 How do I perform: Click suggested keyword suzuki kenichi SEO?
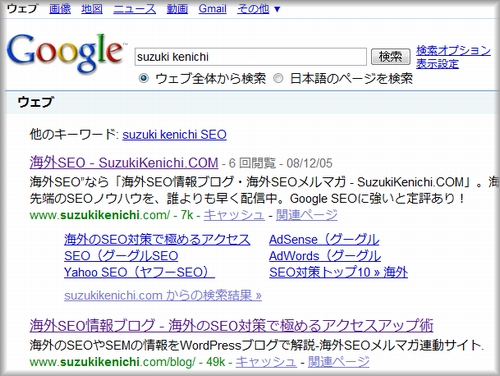pos(174,135)
